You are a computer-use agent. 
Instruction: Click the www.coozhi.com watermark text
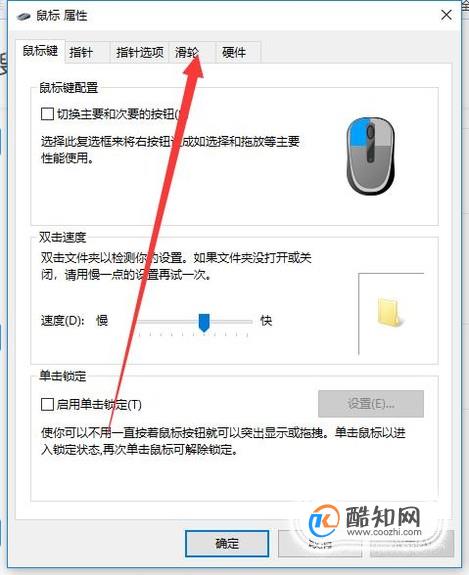(x=384, y=531)
